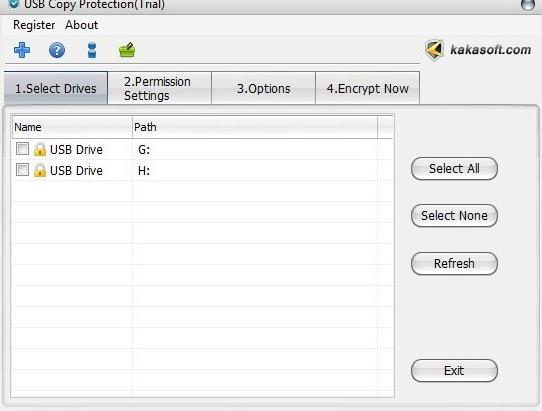
Task: Click USB Drive label in H: row
Action: (76, 170)
